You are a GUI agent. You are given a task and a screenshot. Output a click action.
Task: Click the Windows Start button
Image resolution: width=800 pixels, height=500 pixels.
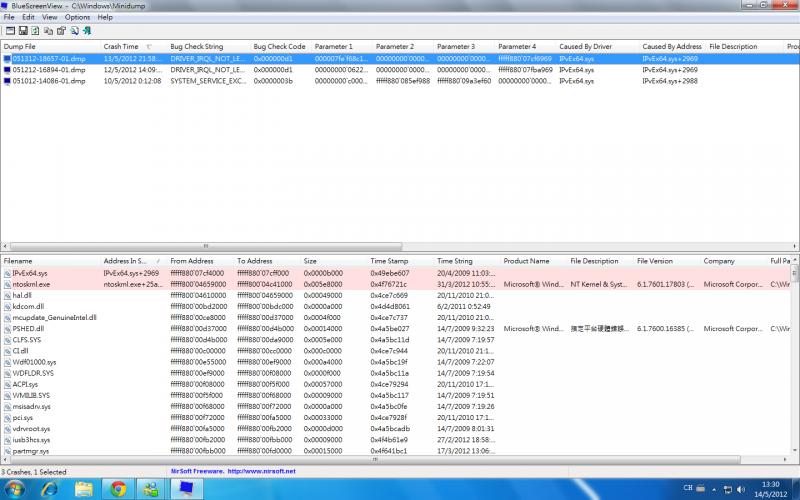(18, 488)
